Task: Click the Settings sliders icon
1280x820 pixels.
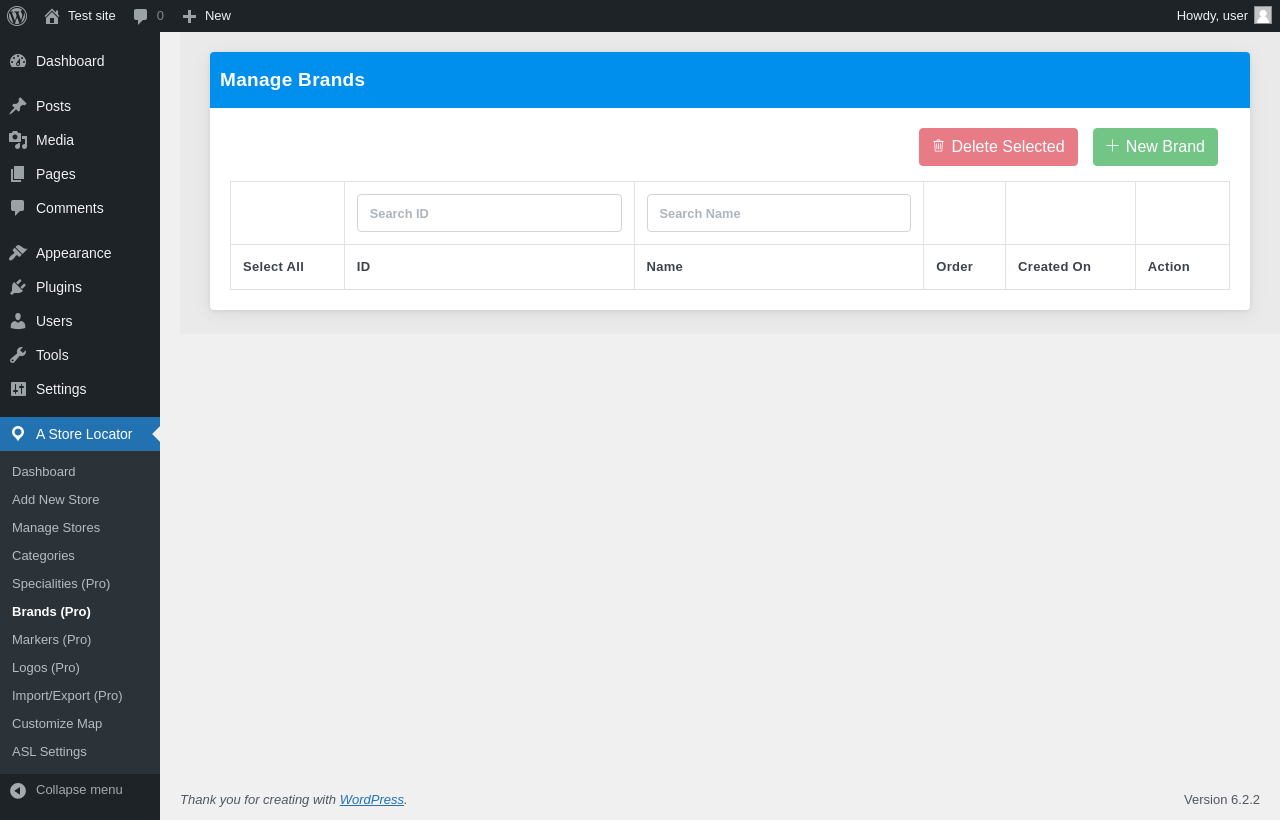Action: (x=18, y=389)
